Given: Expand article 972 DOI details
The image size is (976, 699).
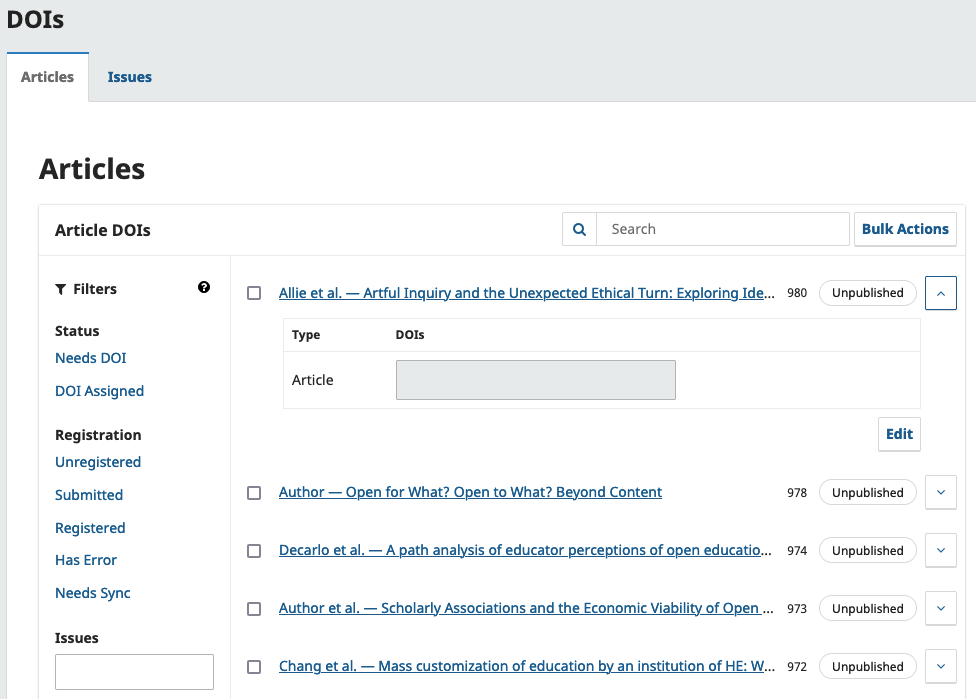Looking at the screenshot, I should (x=940, y=667).
